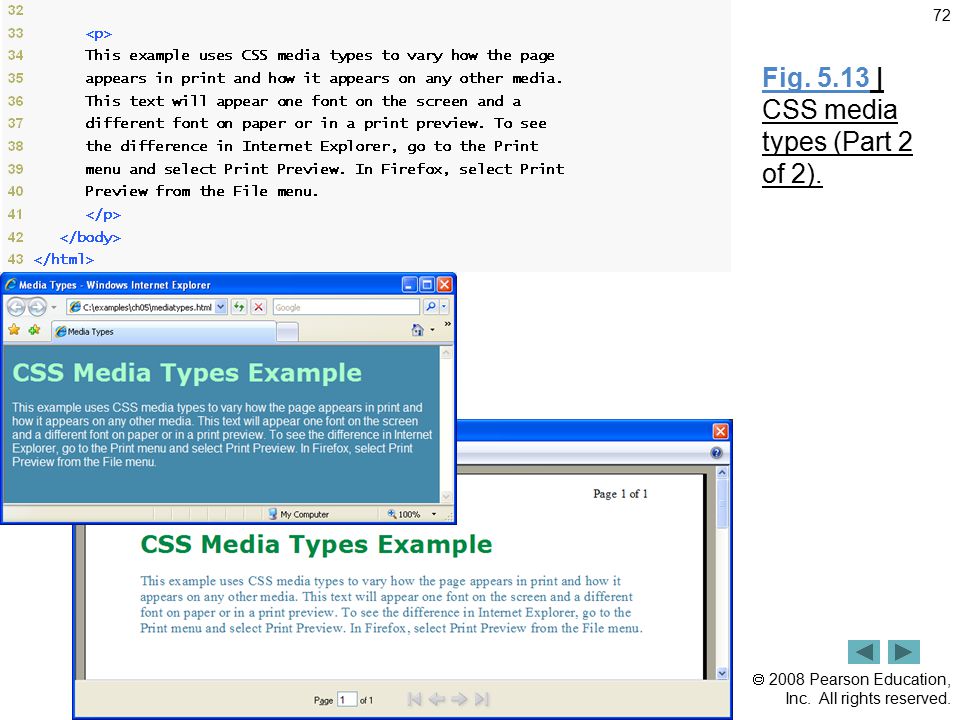Image resolution: width=960 pixels, height=720 pixels.
Task: Click the 'Page 1 of 1' header text
Action: (x=620, y=493)
